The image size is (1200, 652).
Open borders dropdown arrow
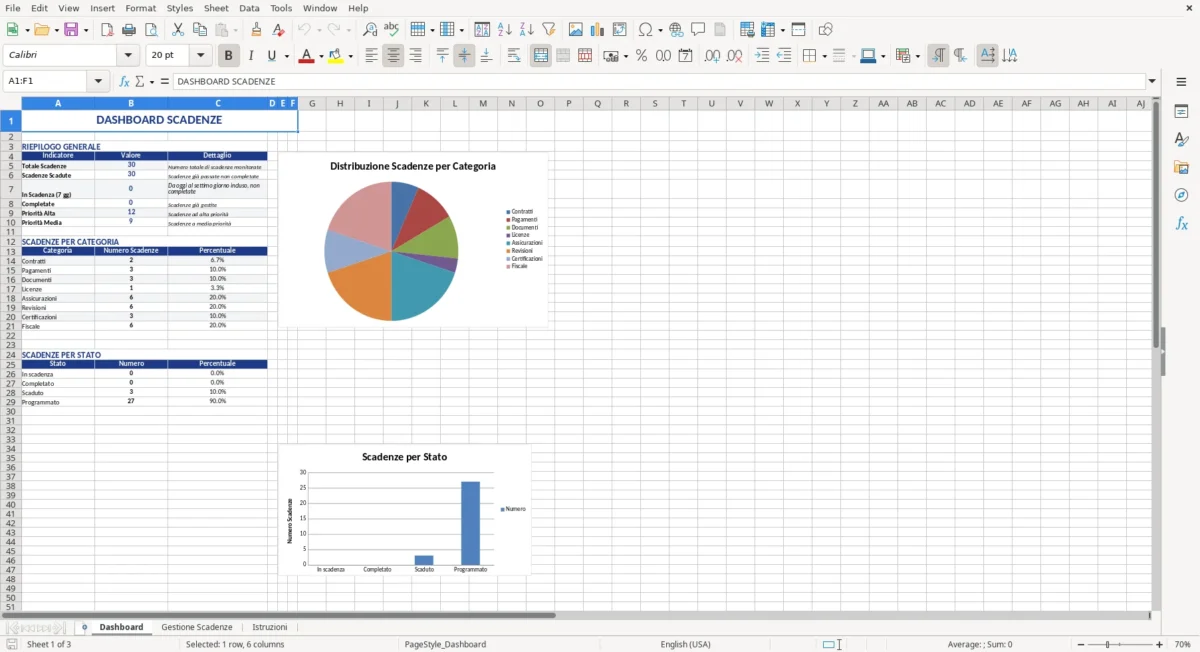pyautogui.click(x=824, y=56)
